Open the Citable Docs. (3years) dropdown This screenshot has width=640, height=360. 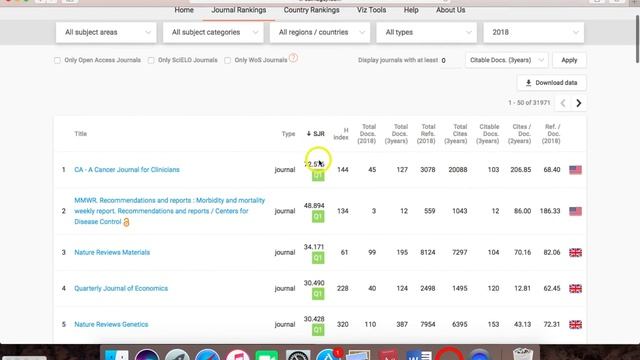click(x=507, y=60)
